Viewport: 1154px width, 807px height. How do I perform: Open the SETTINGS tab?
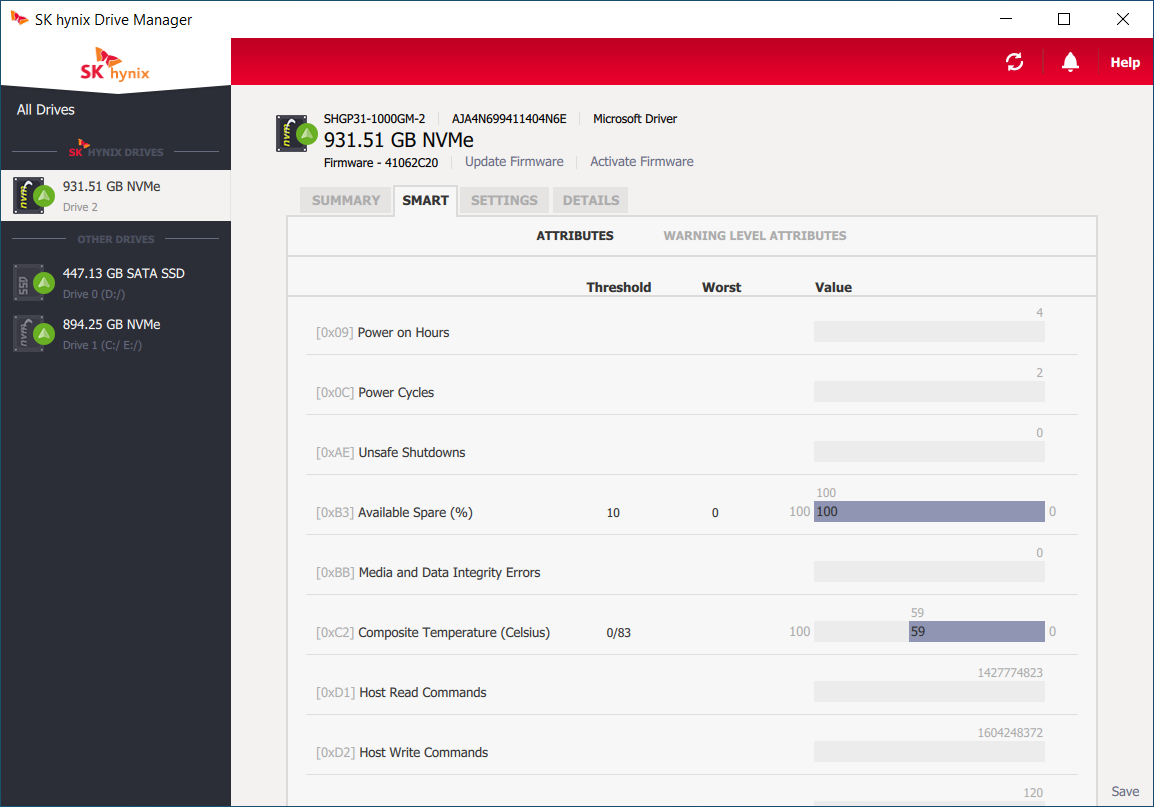point(504,200)
